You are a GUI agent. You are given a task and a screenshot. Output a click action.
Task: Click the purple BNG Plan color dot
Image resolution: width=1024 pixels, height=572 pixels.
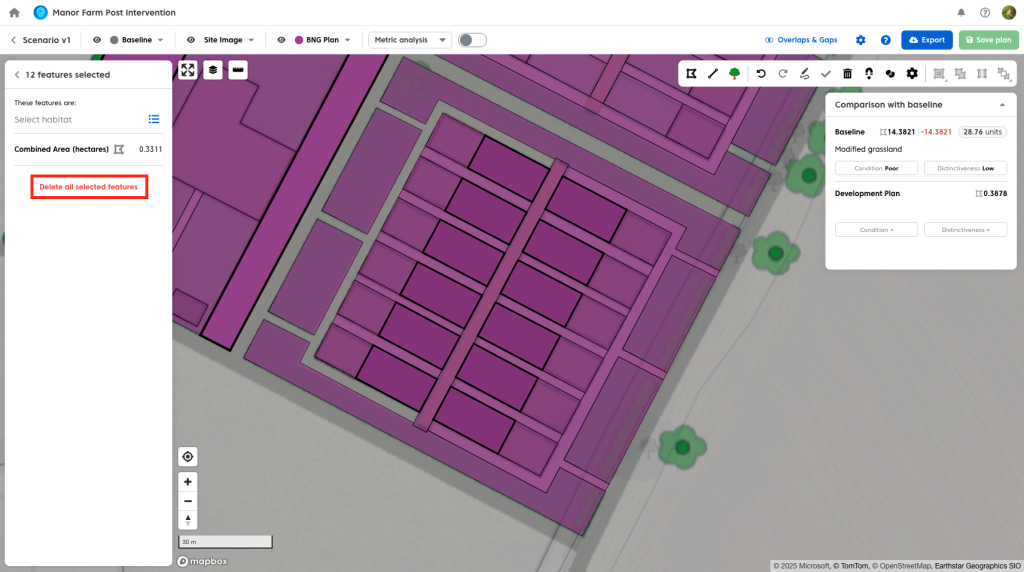pos(299,40)
